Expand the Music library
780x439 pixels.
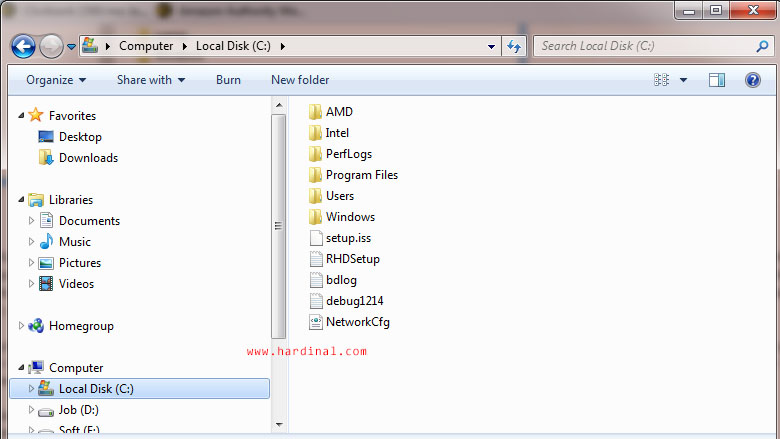click(31, 242)
